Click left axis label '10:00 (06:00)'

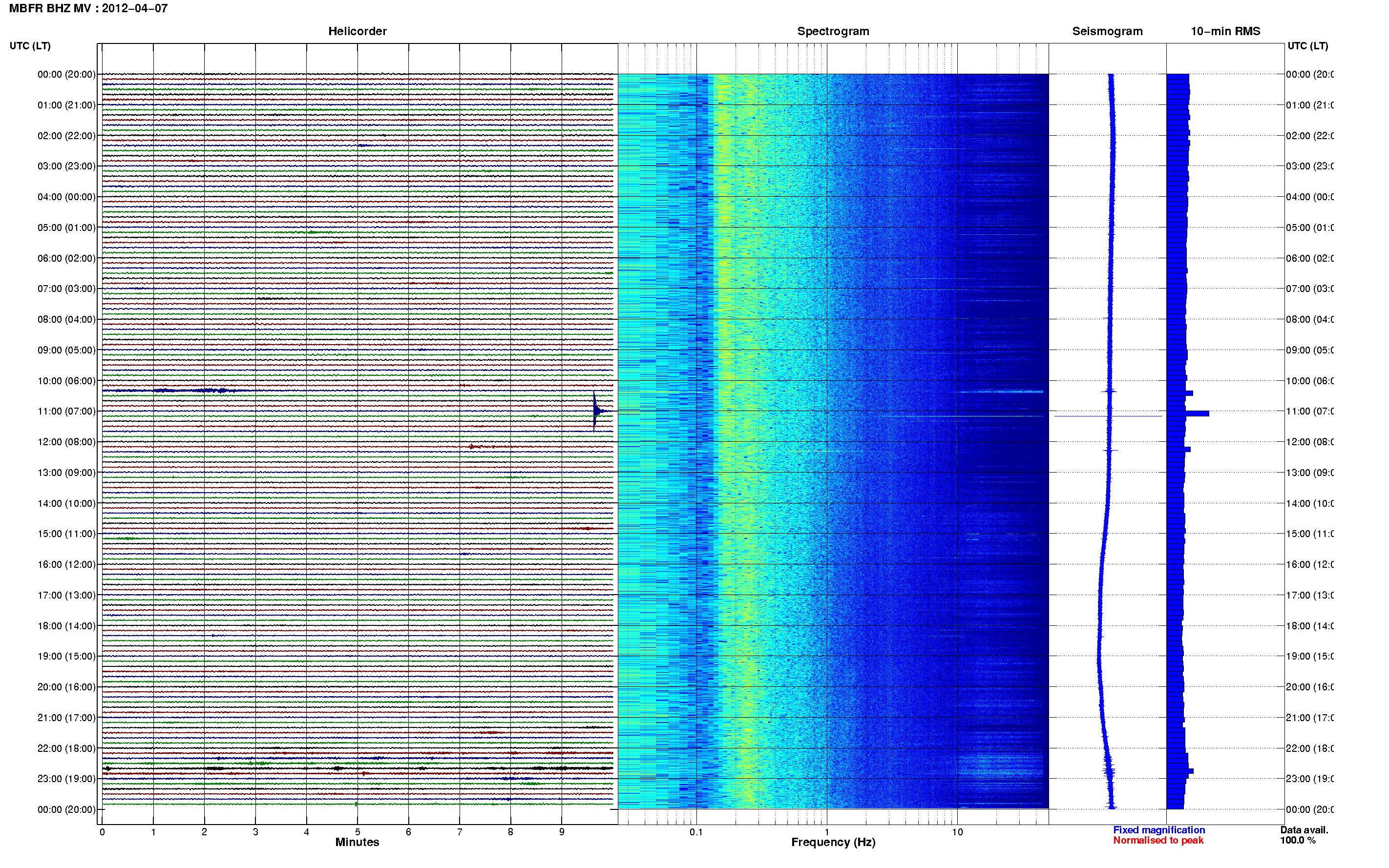(x=66, y=381)
